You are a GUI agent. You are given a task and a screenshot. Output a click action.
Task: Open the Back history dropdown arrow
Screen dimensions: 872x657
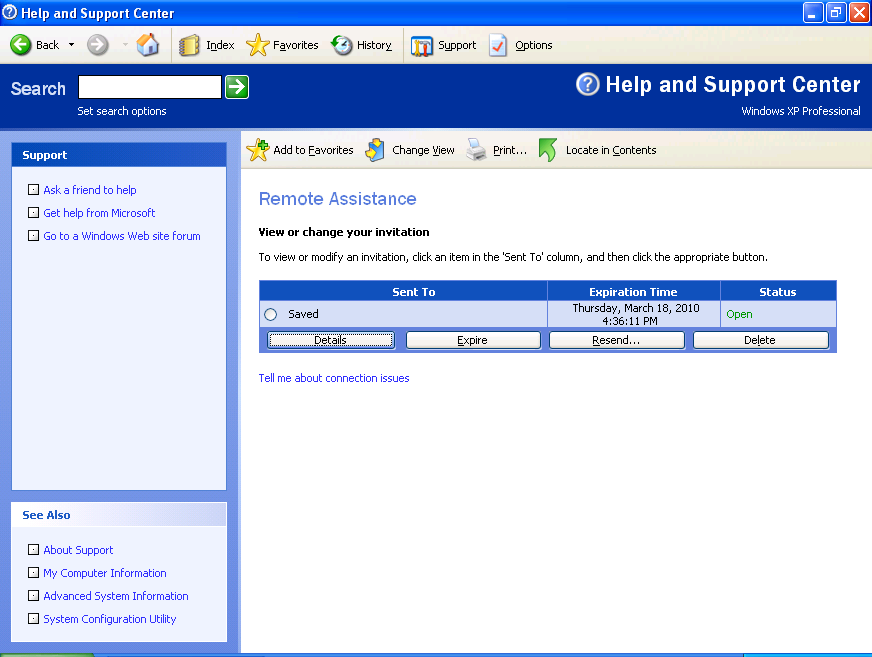(71, 45)
